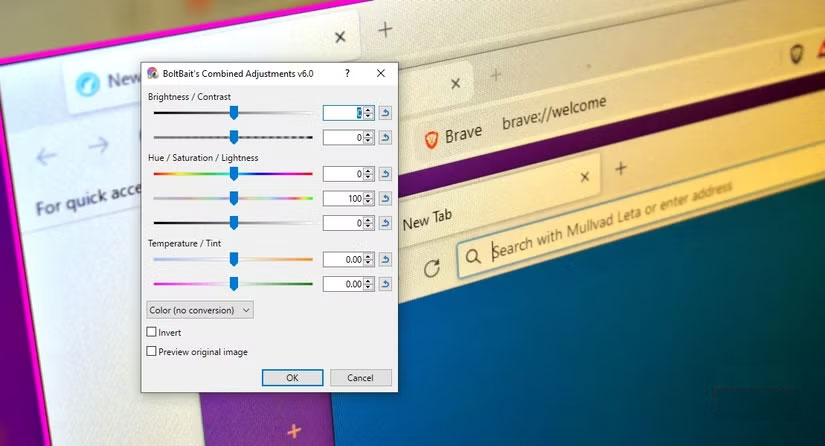Viewport: 825px width, 446px height.
Task: Click the X closing the New Tab tab
Action: click(585, 177)
